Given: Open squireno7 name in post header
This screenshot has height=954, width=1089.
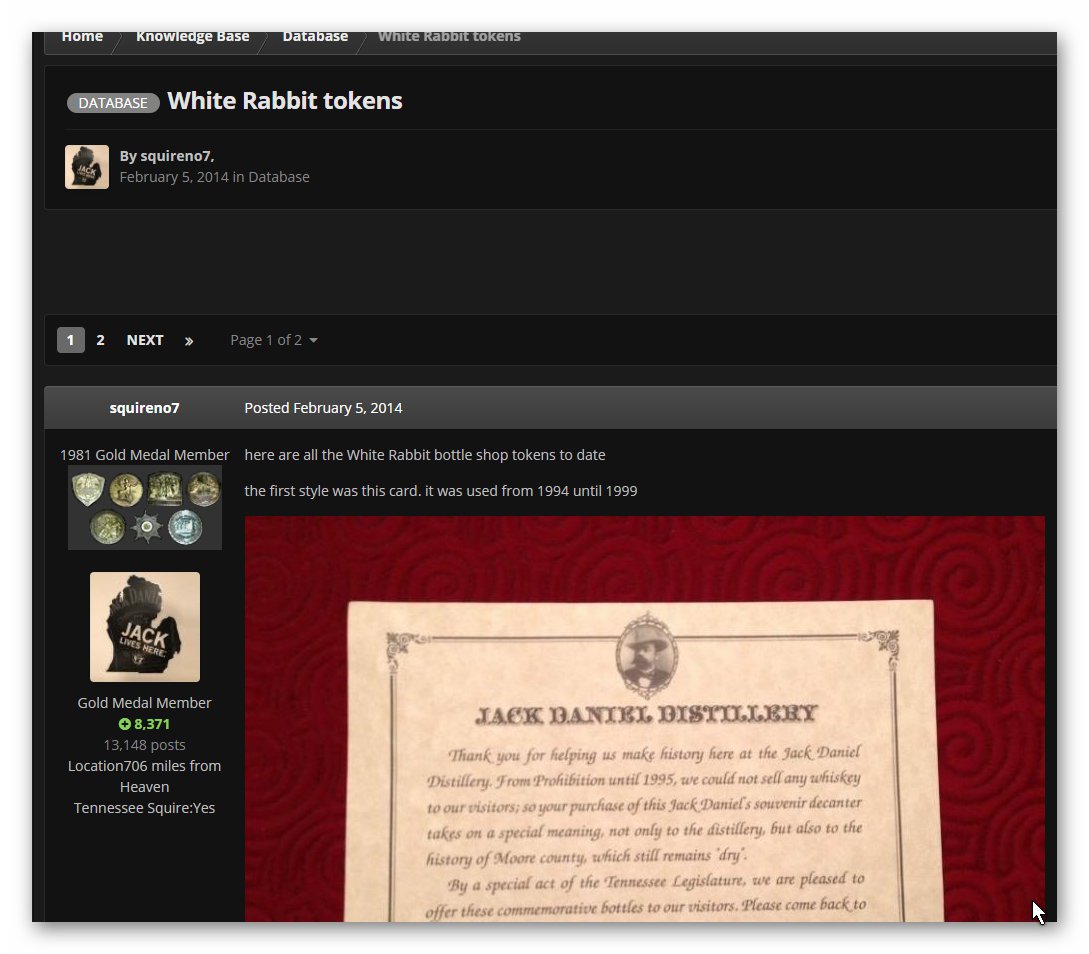Looking at the screenshot, I should 144,408.
